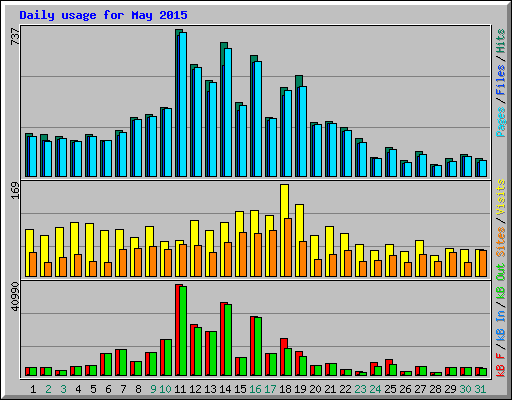Click day label 10 on the x-axis
Viewport: 512px width, 400px height.
(x=165, y=389)
